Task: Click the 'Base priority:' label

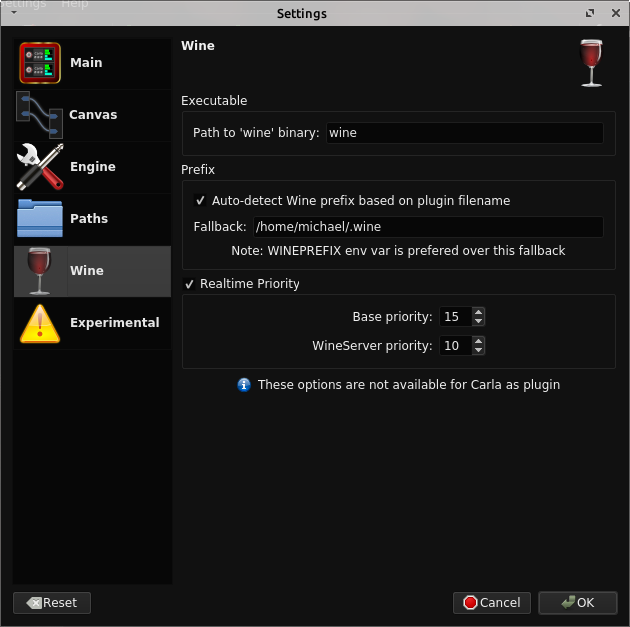Action: pyautogui.click(x=393, y=317)
